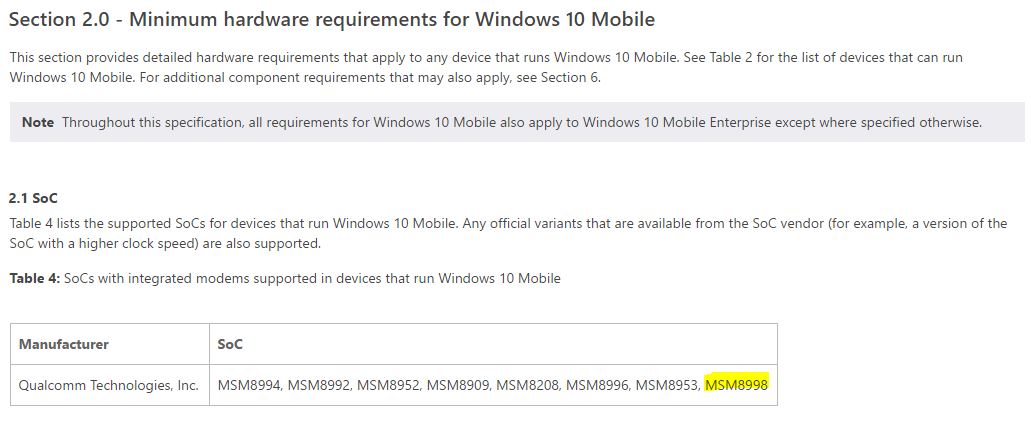Viewport: 1036px width, 422px height.
Task: Click the MSM8208 SoC entry
Action: tap(528, 385)
